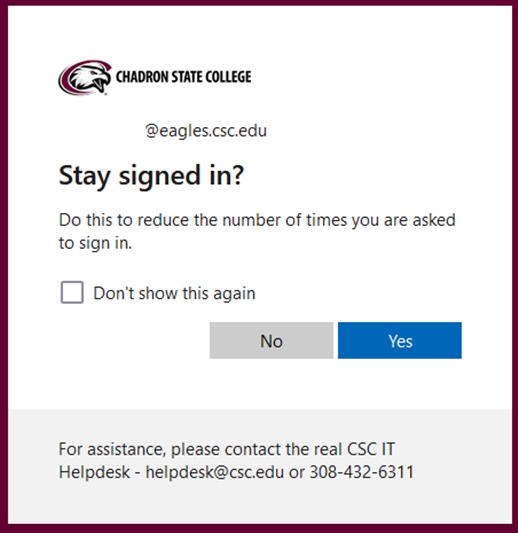Click the word Helpdesk in the footer
This screenshot has height=533, width=518.
point(94,472)
